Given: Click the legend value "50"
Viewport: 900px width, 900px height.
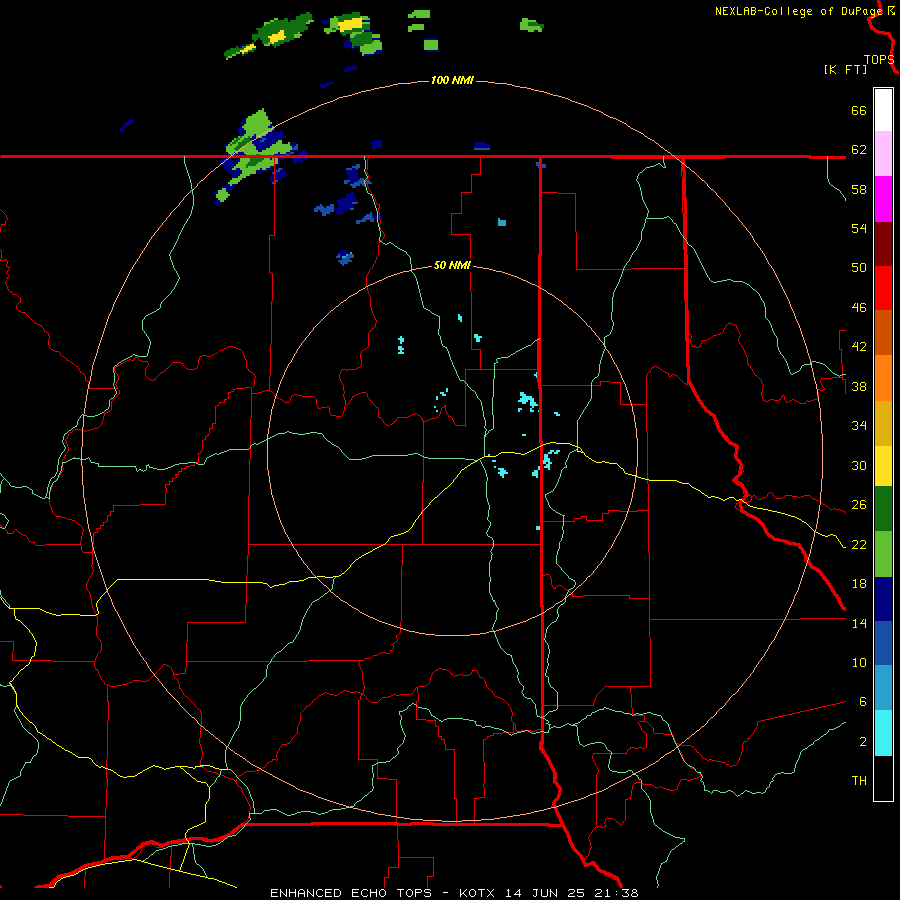Looking at the screenshot, I should [859, 268].
